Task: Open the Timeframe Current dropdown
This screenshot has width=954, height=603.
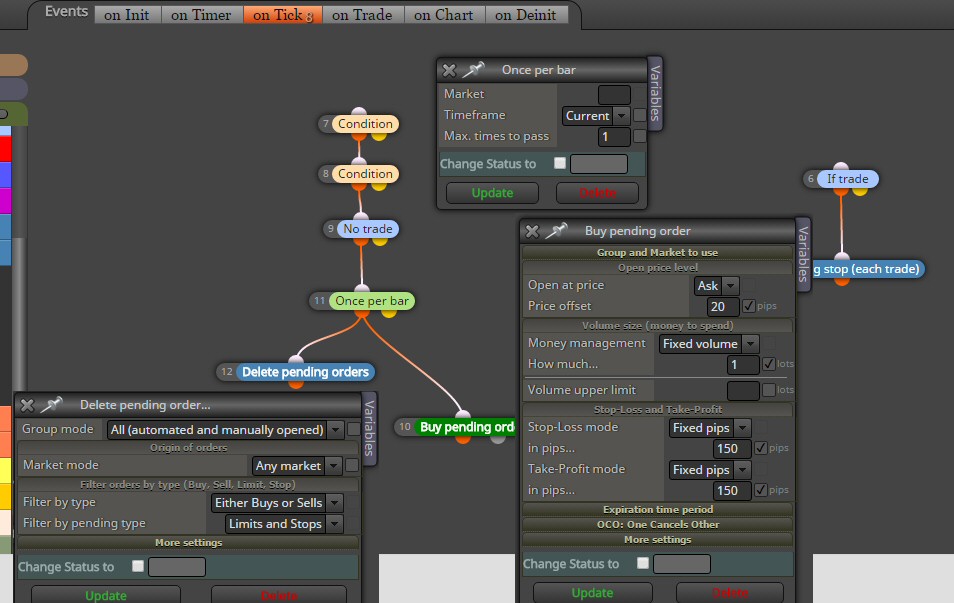Action: click(x=596, y=116)
